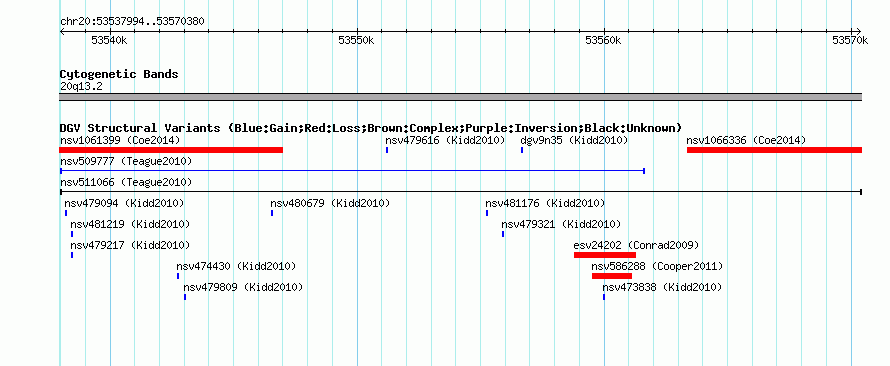Viewport: 890px width, 366px height.
Task: Click the 53540k ruler label
Action: pyautogui.click(x=109, y=41)
